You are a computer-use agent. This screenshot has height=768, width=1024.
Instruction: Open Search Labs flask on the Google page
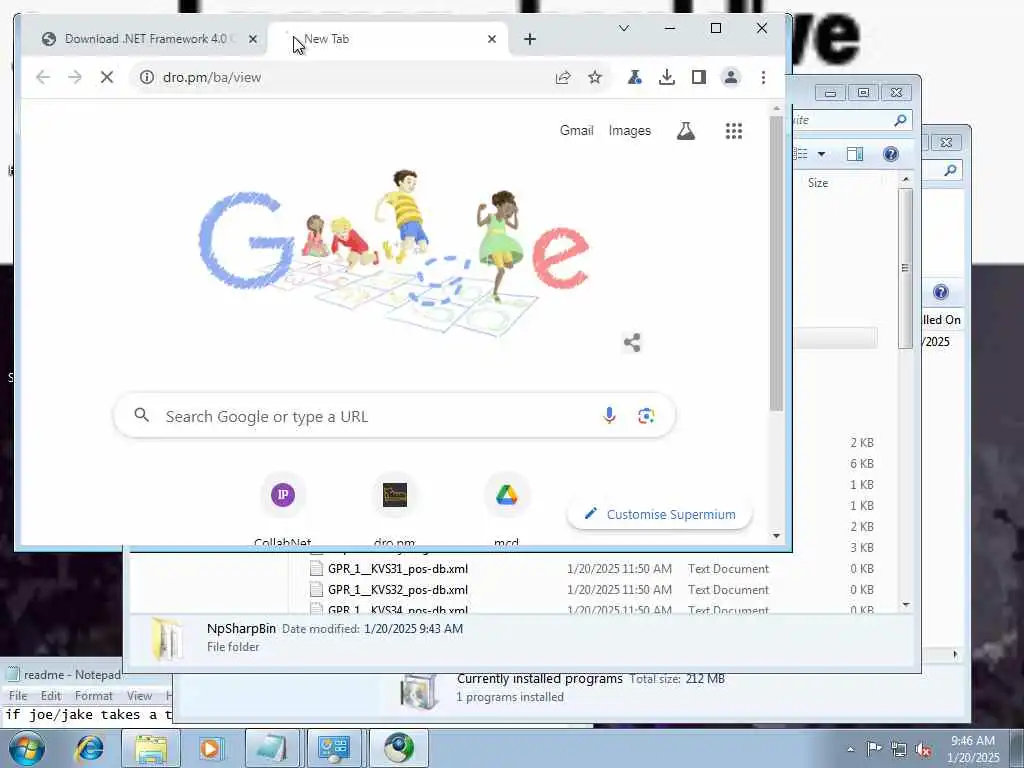[x=686, y=131]
